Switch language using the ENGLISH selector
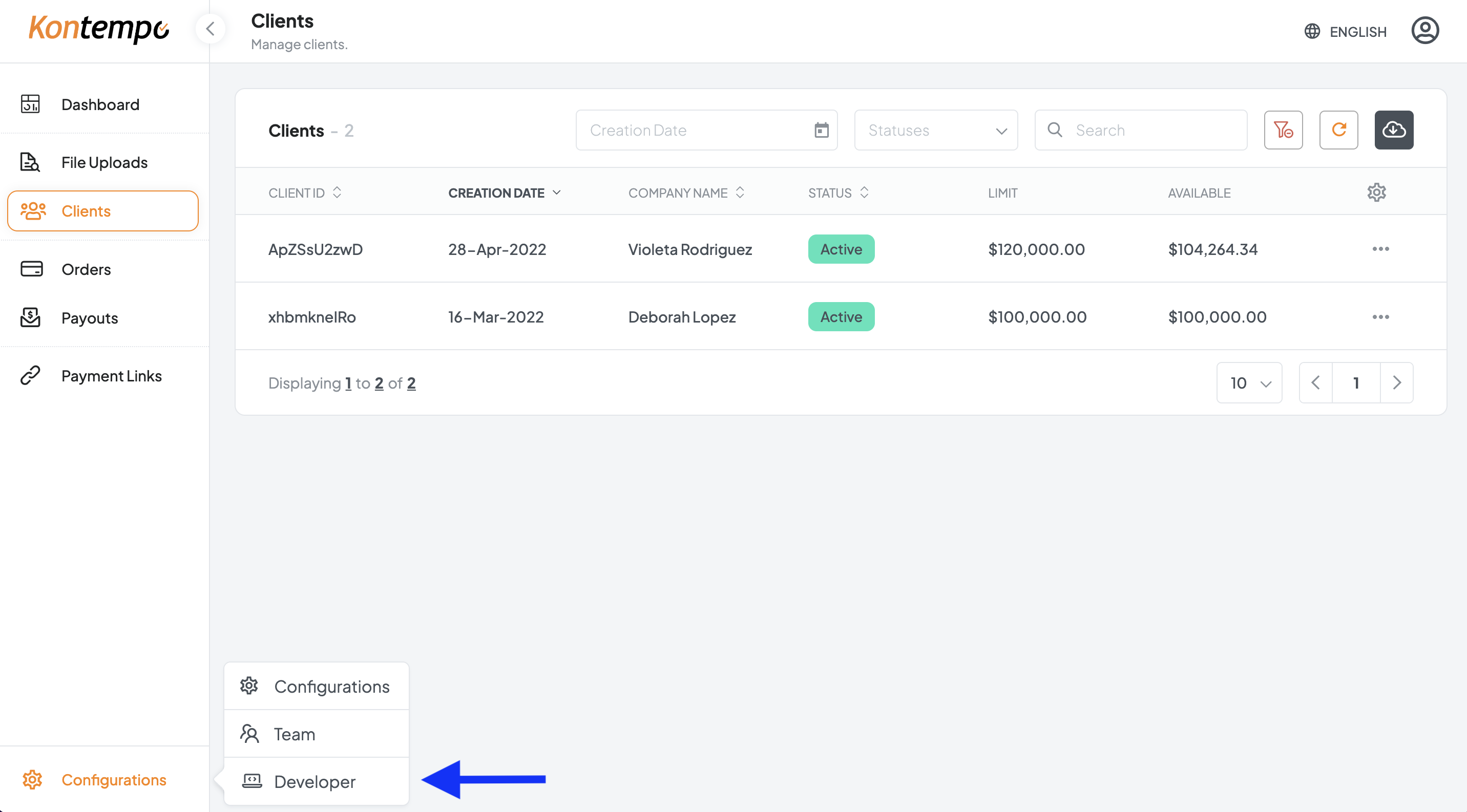The height and width of the screenshot is (812, 1467). click(x=1345, y=32)
